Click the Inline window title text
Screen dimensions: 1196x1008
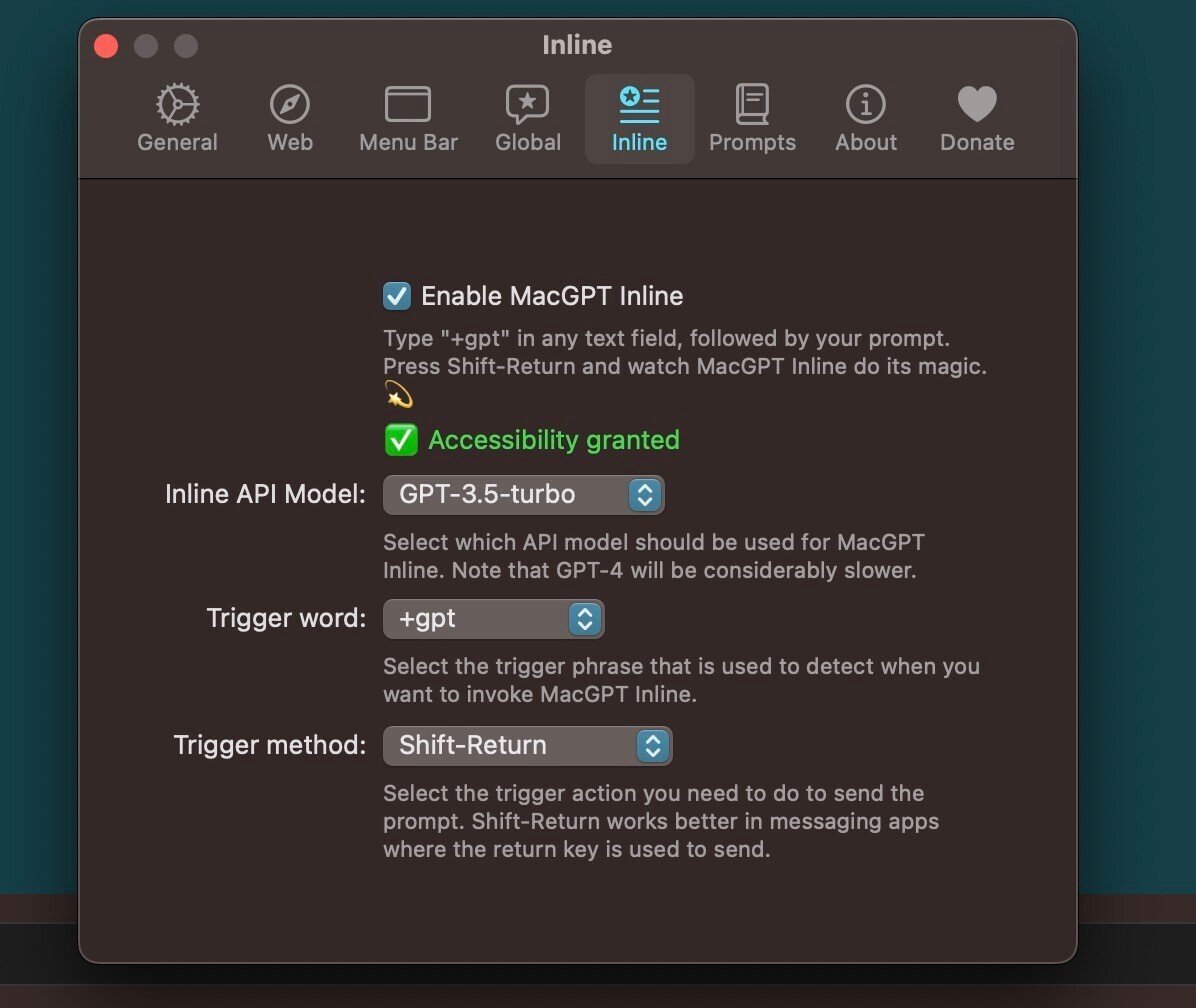(x=577, y=45)
